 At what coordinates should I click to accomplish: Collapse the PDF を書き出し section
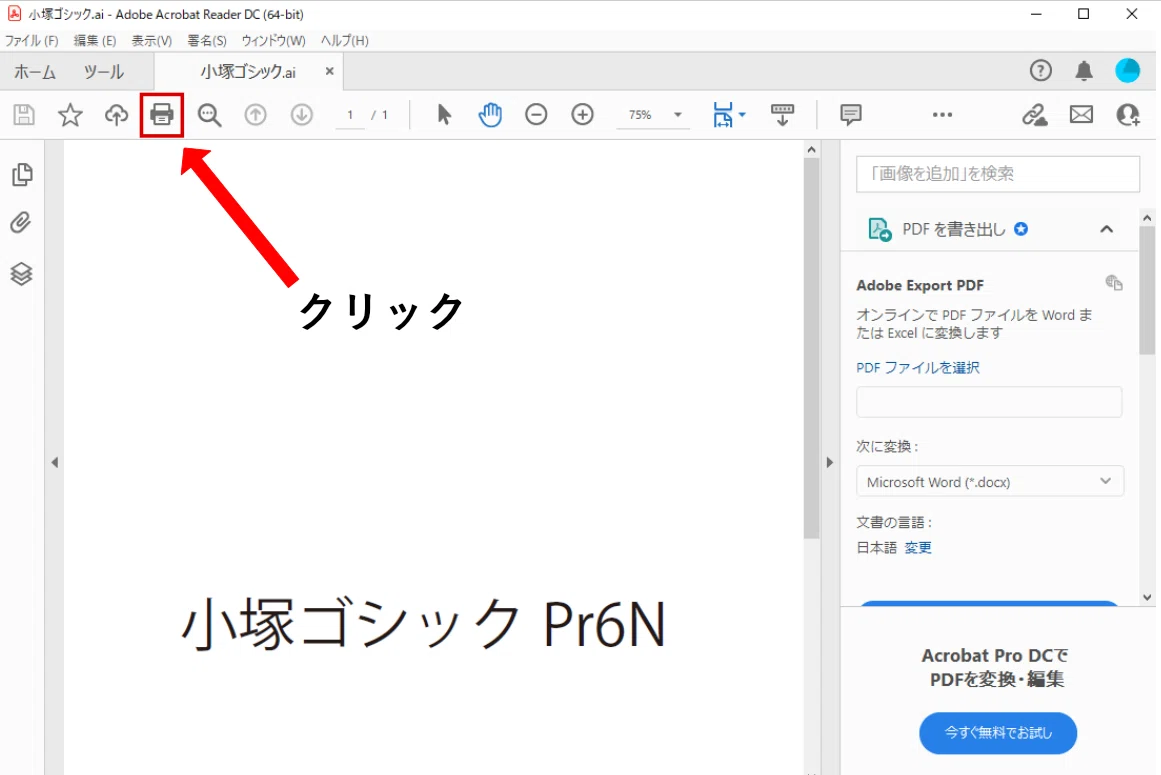[x=1106, y=229]
